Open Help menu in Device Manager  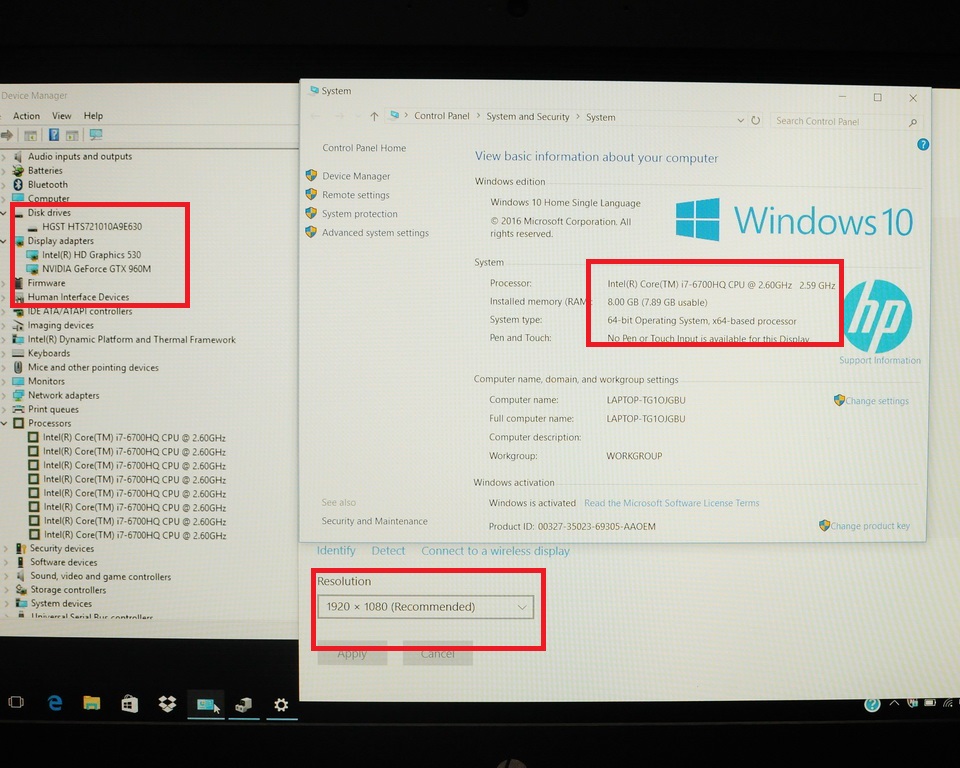click(93, 116)
